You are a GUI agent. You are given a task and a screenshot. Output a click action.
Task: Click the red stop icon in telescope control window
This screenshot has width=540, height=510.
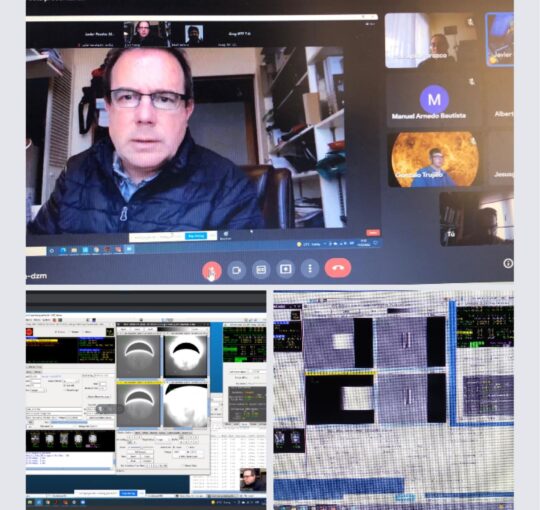(29, 332)
